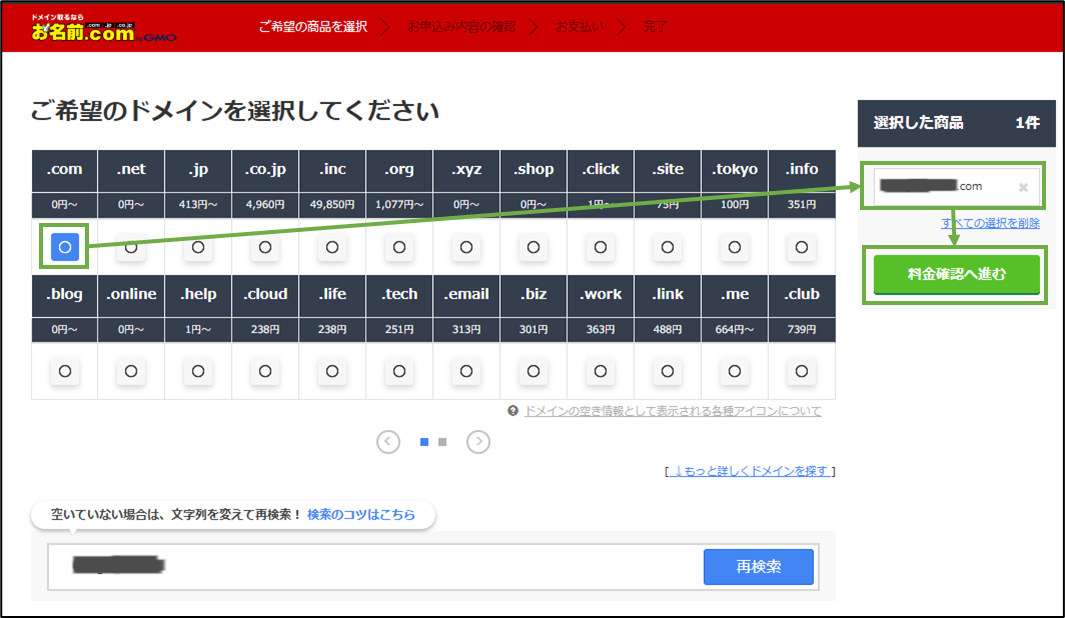Select the .work domain option
This screenshot has width=1065, height=618.
coord(600,371)
